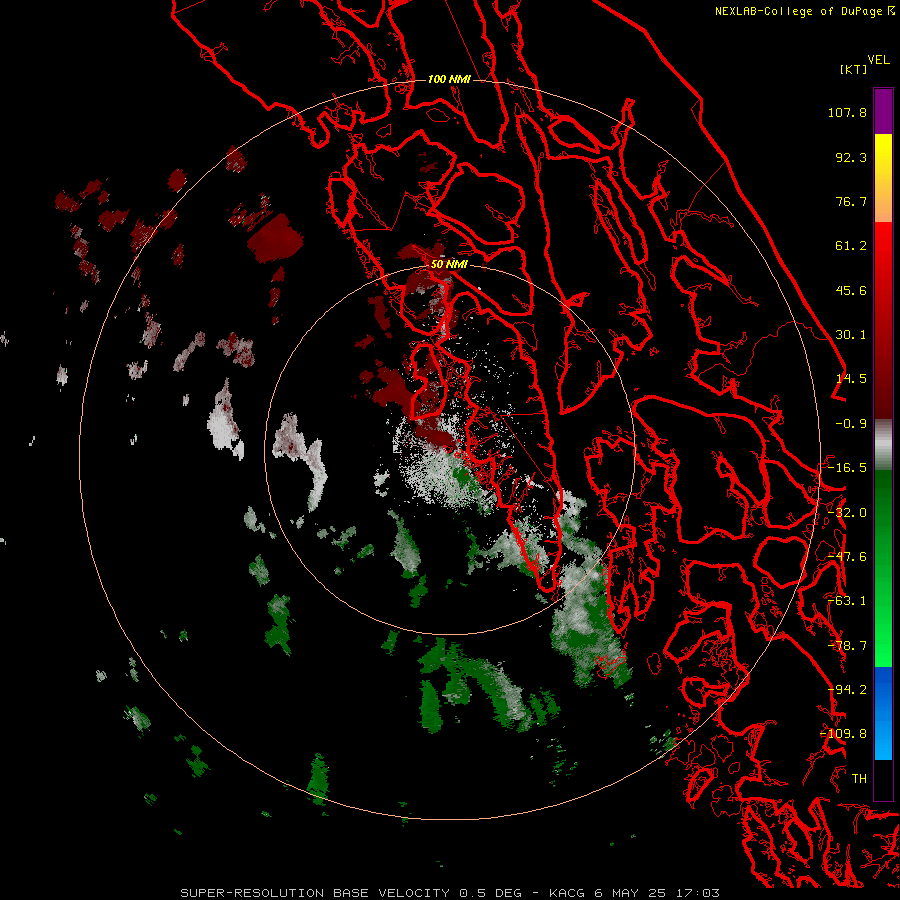Click the 14.5 velocity scale value
This screenshot has width=900, height=900.
851,379
